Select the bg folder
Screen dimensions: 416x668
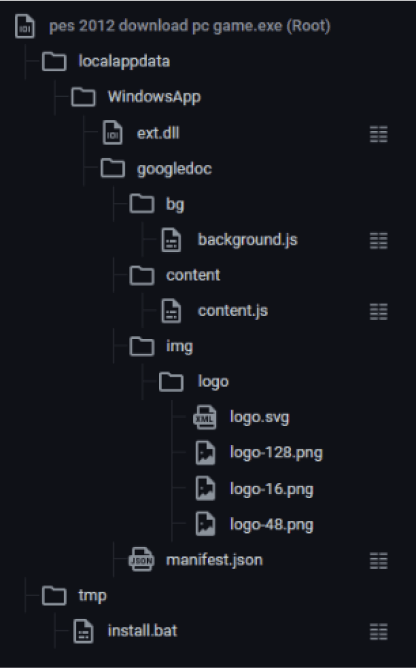click(175, 204)
